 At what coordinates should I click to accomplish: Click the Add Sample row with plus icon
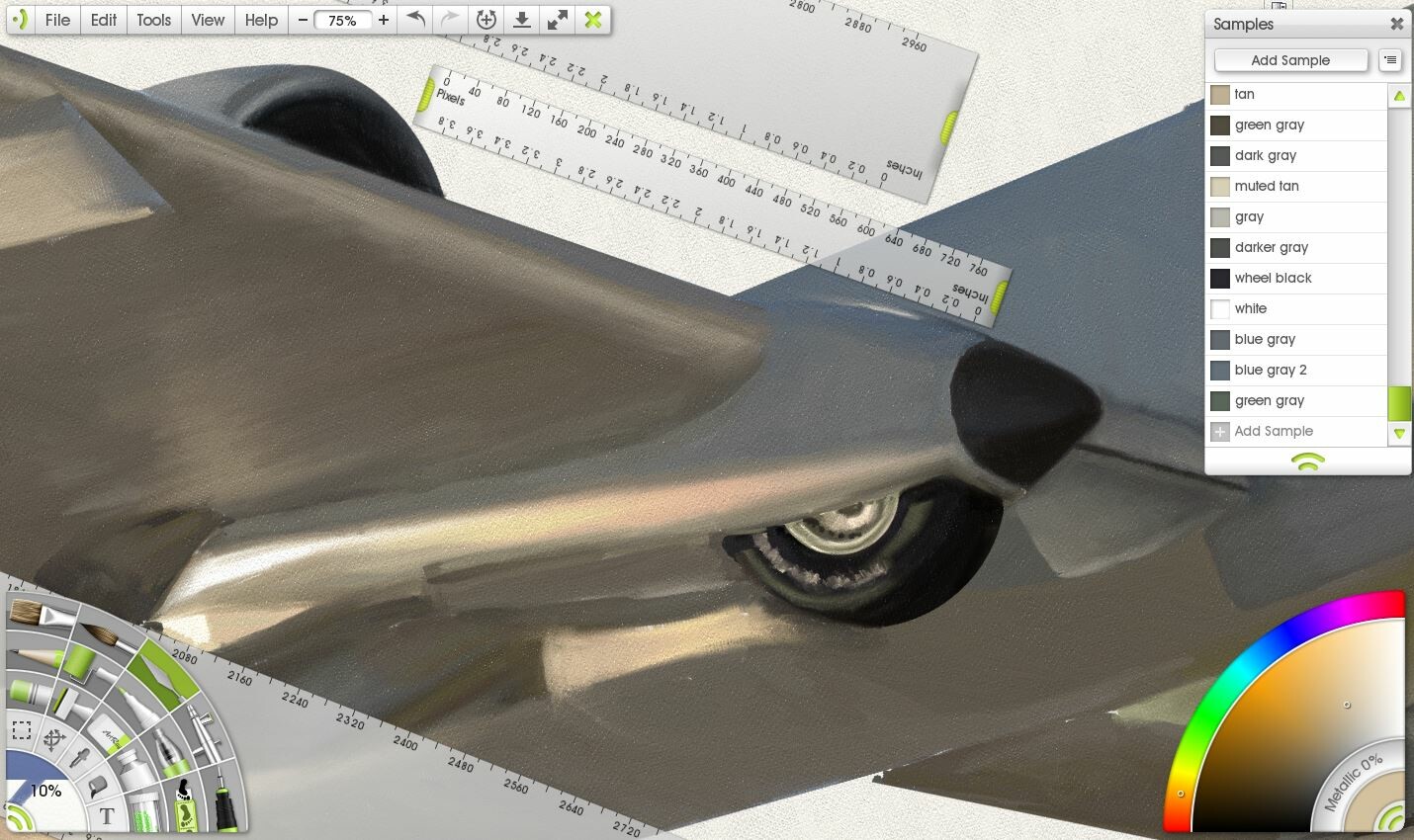(x=1296, y=431)
